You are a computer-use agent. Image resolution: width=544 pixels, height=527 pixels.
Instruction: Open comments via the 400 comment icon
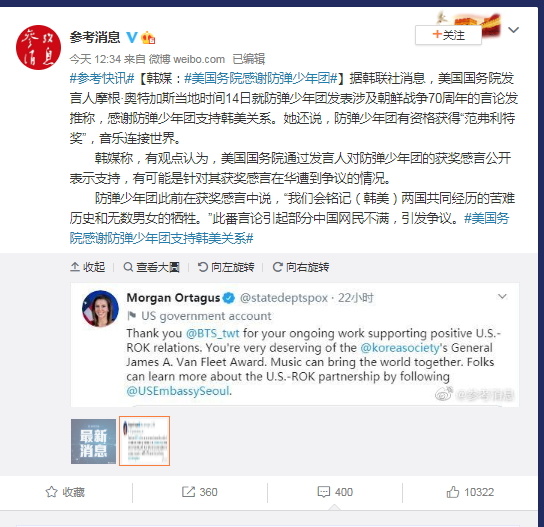335,492
